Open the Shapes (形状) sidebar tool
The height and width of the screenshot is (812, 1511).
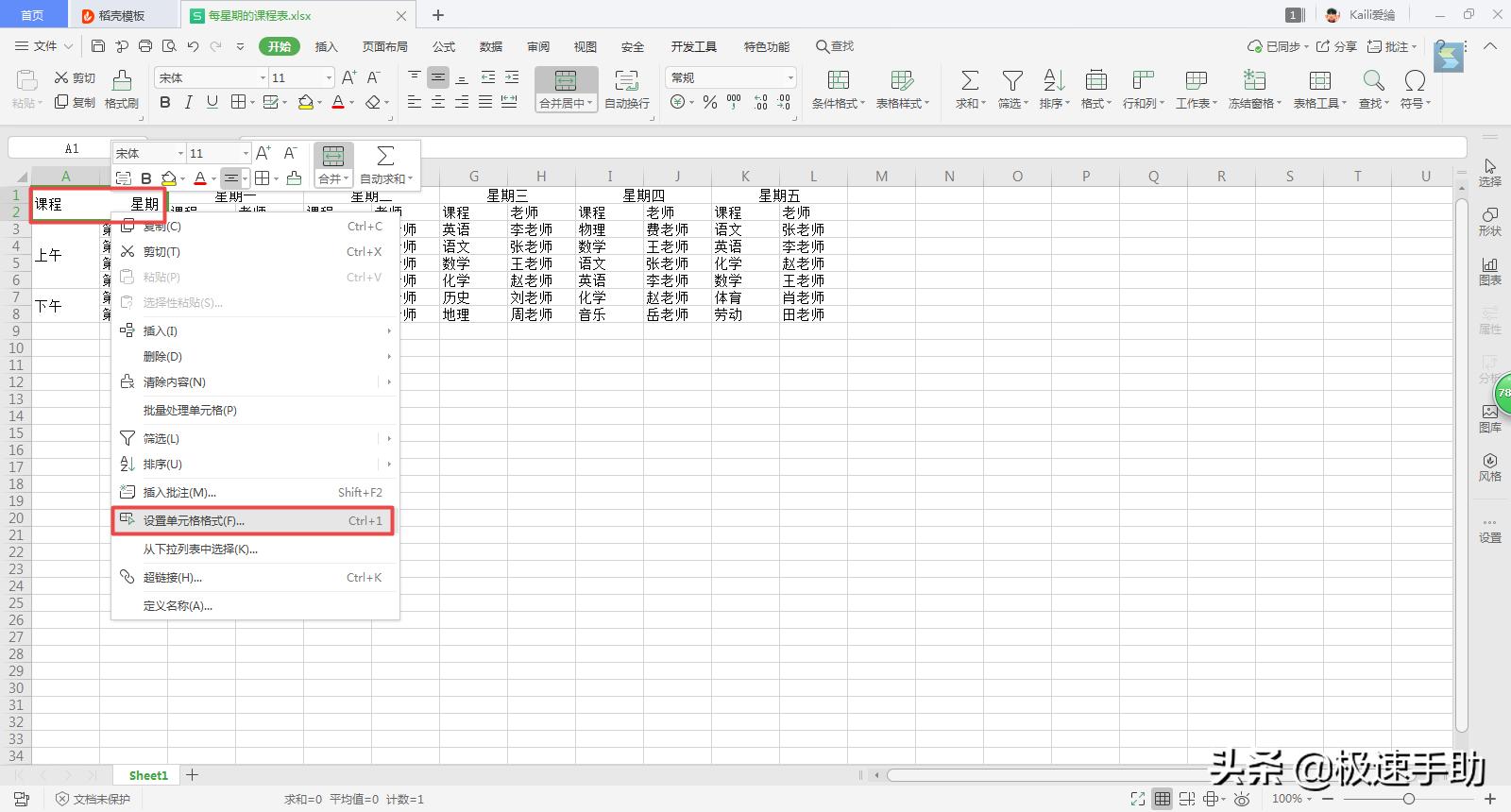point(1489,223)
